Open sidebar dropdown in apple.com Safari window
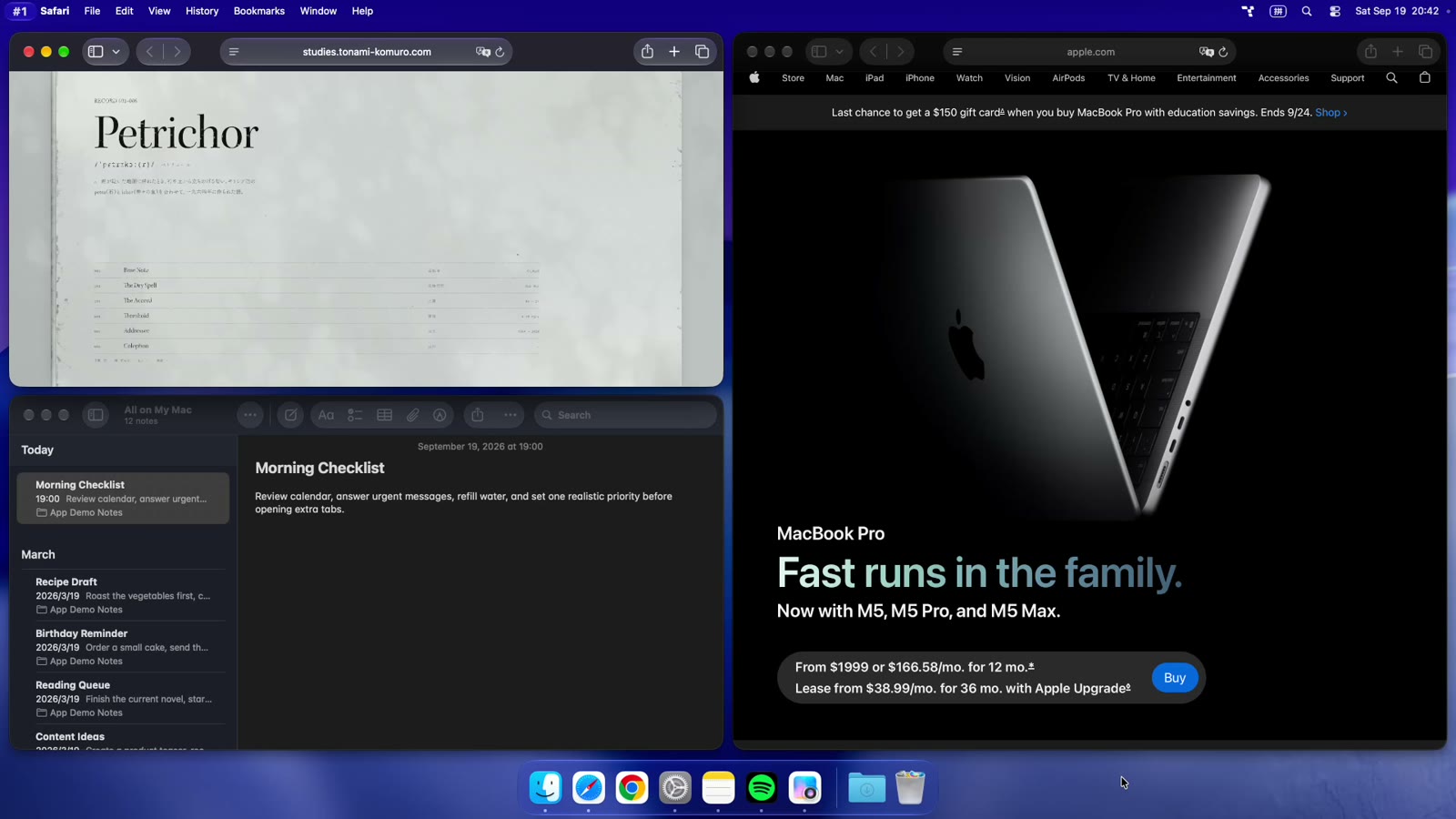Image resolution: width=1456 pixels, height=819 pixels. [x=839, y=52]
